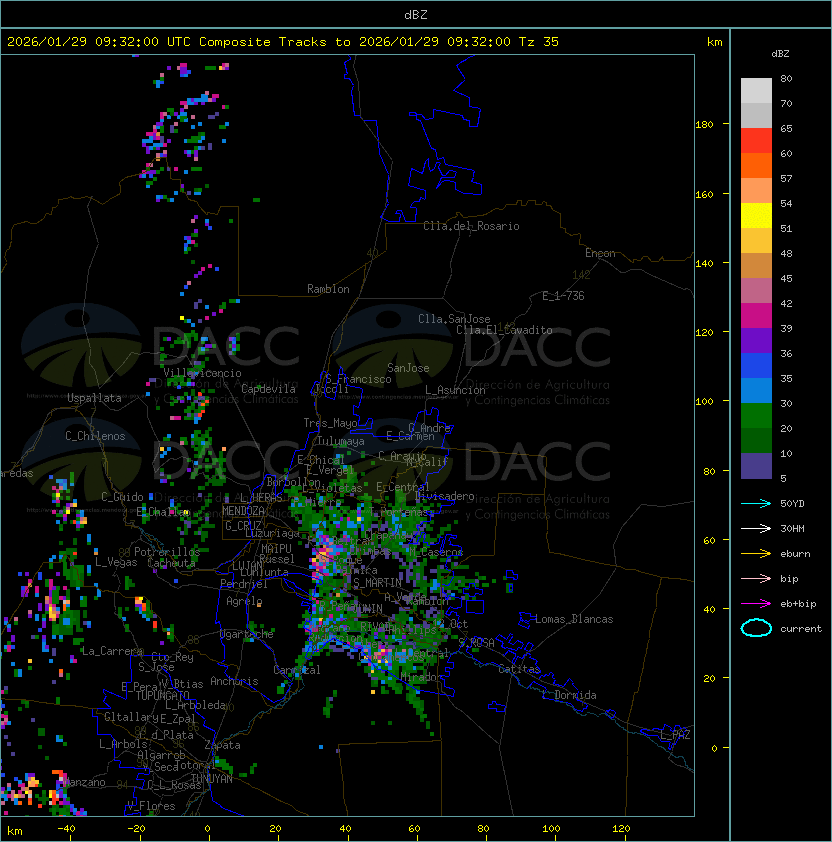Click the 'Tulumaya' place label
832x842 pixels.
click(x=341, y=441)
